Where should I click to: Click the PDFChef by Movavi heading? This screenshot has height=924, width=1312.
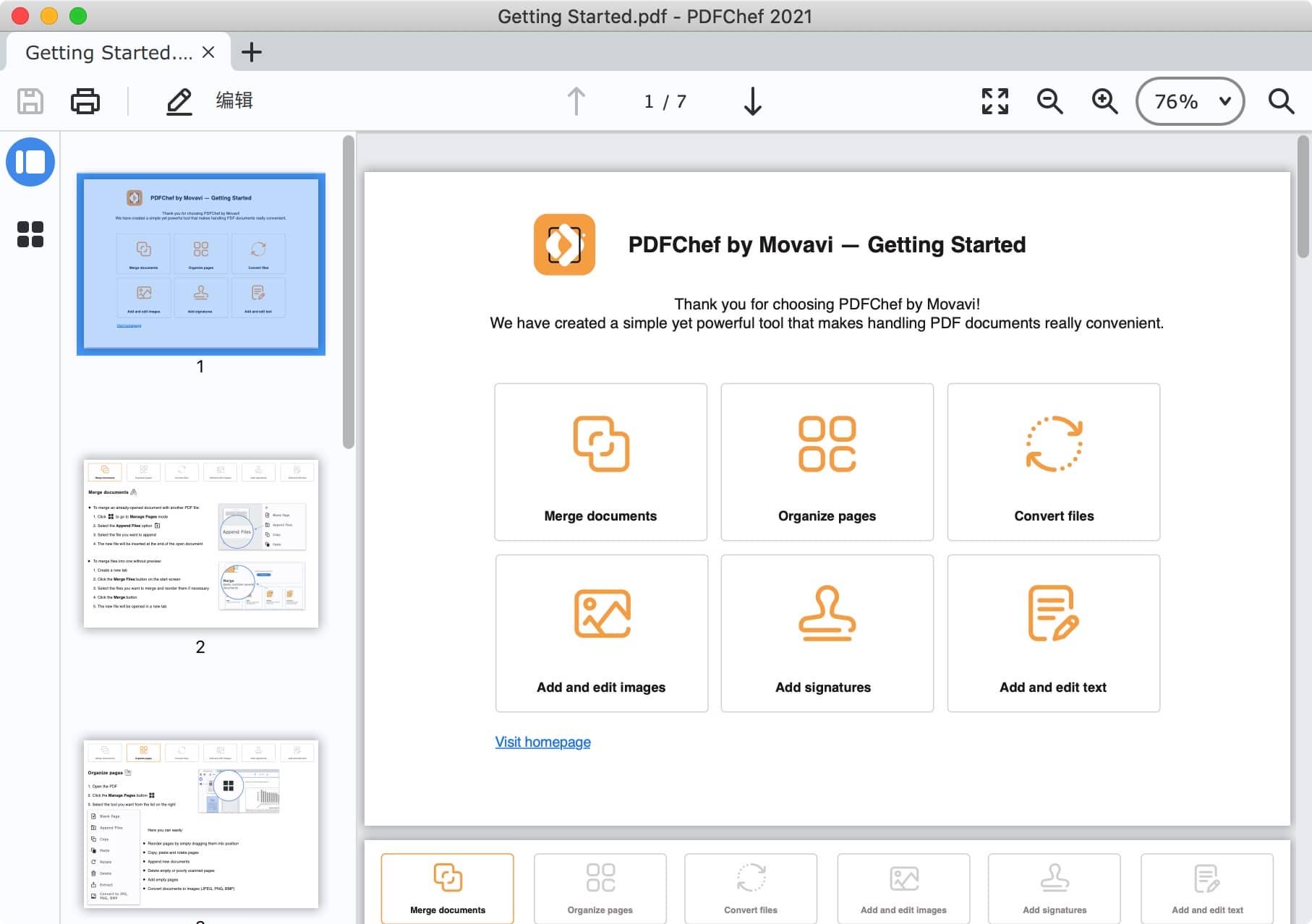pos(827,244)
